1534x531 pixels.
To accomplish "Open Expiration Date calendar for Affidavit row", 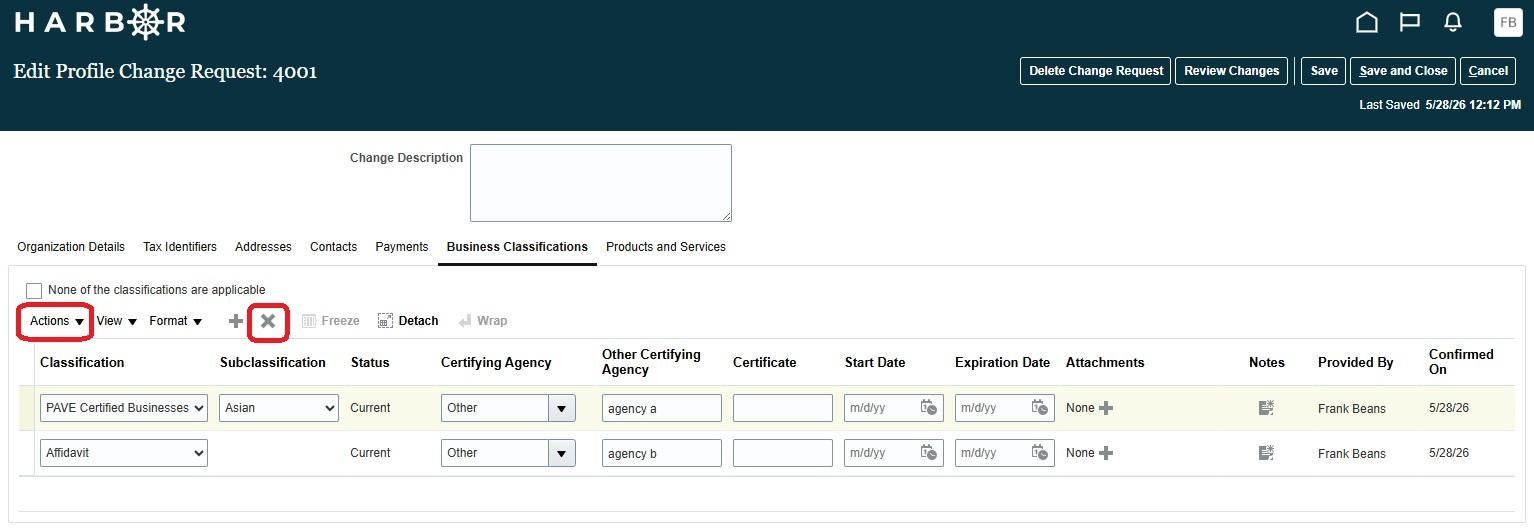I will pyautogui.click(x=1040, y=453).
